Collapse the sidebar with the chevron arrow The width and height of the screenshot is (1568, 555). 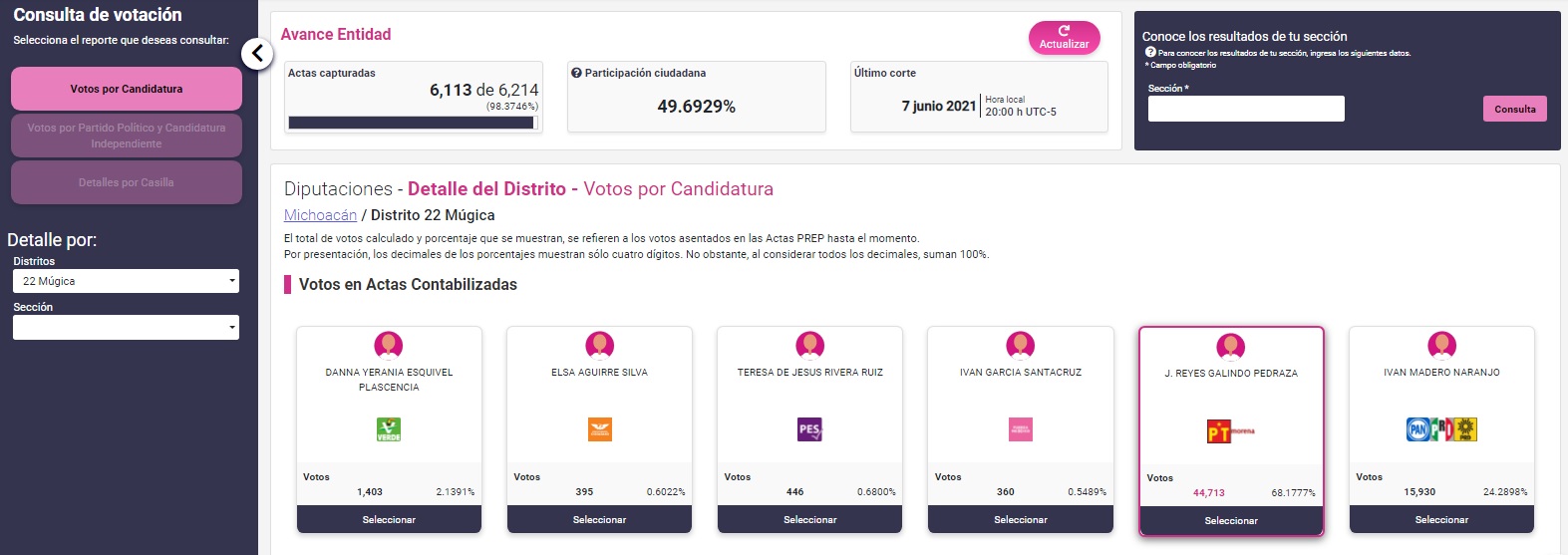(x=257, y=54)
